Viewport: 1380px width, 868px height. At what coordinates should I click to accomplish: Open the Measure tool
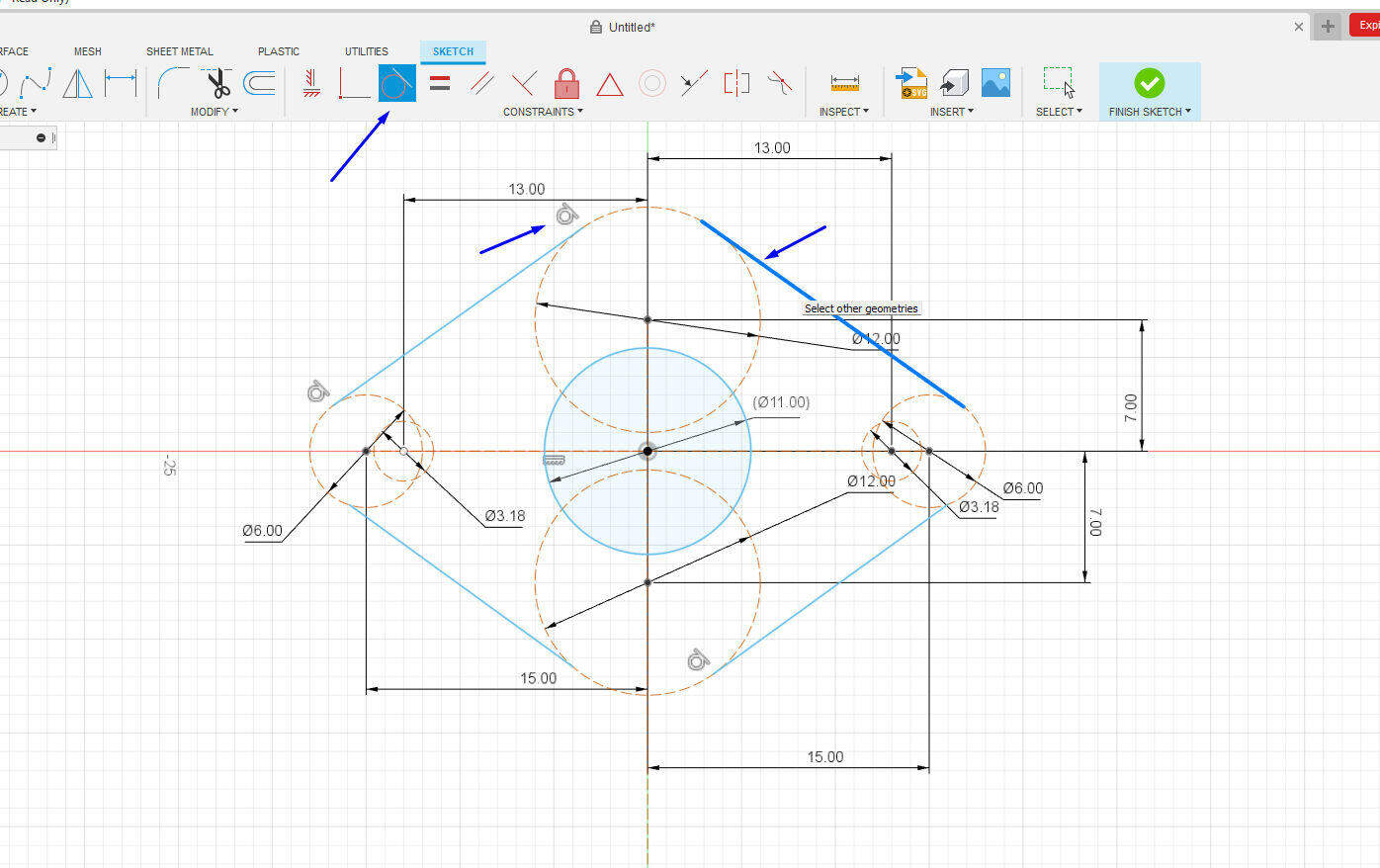(844, 83)
